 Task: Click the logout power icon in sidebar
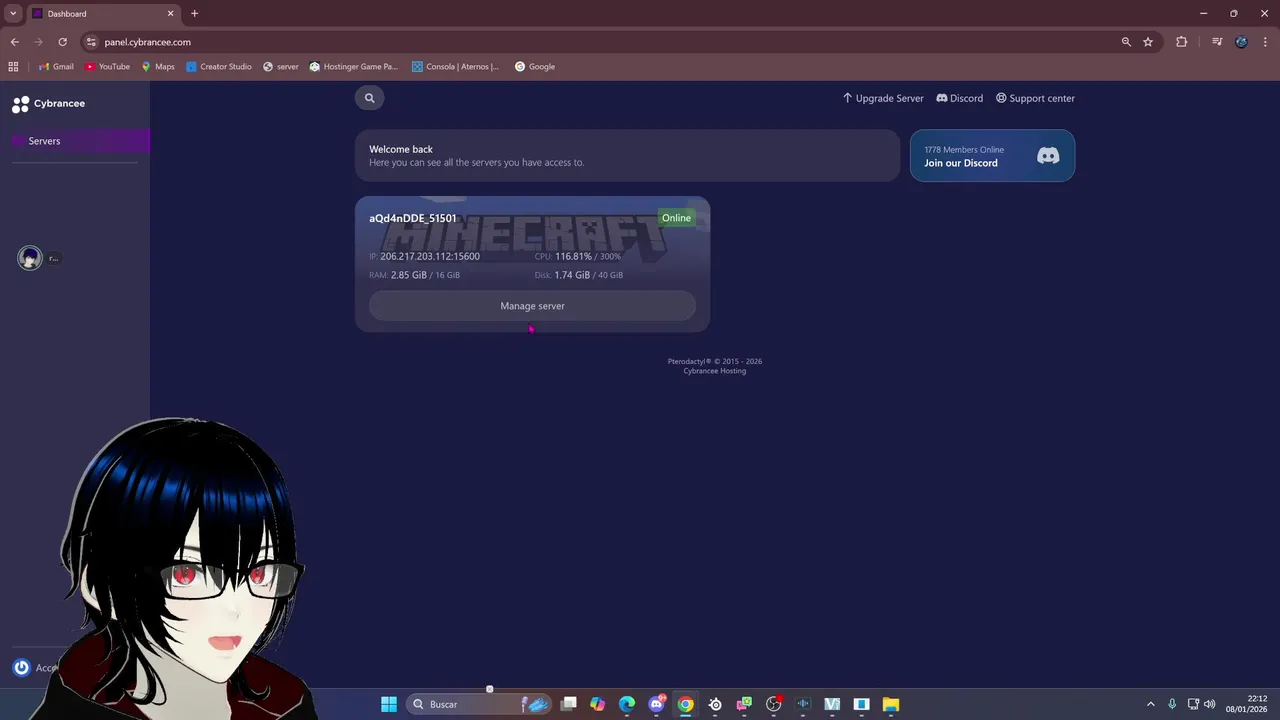click(x=21, y=668)
